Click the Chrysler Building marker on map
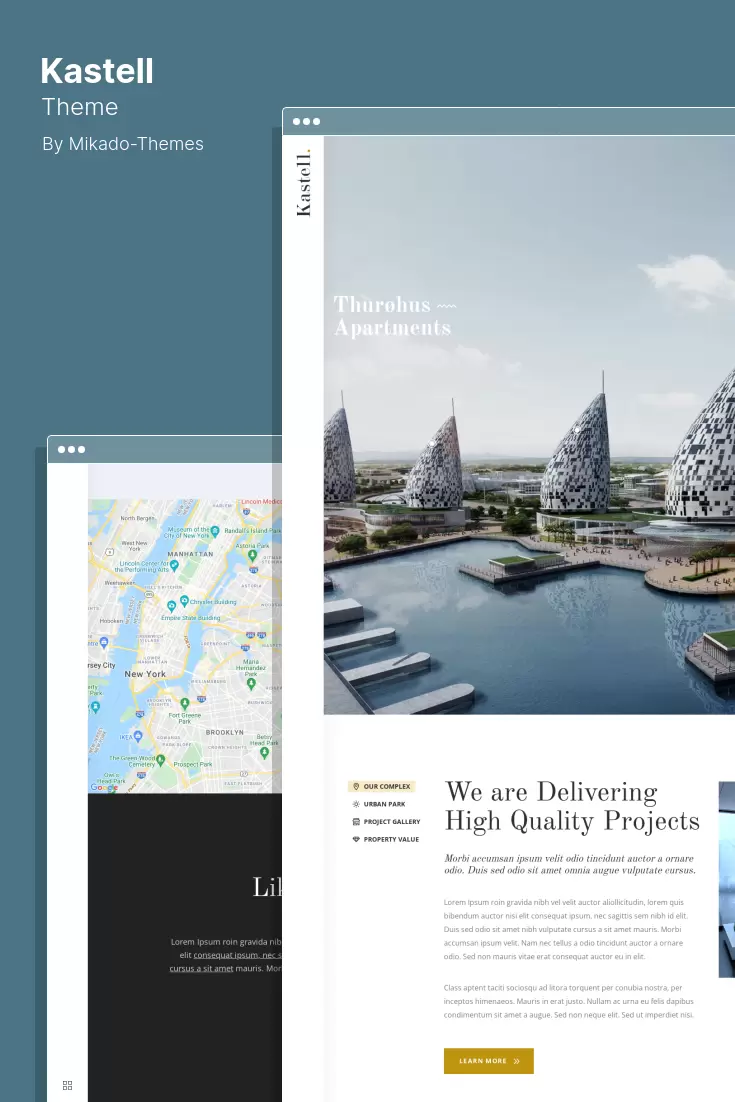735x1102 pixels. (x=184, y=601)
